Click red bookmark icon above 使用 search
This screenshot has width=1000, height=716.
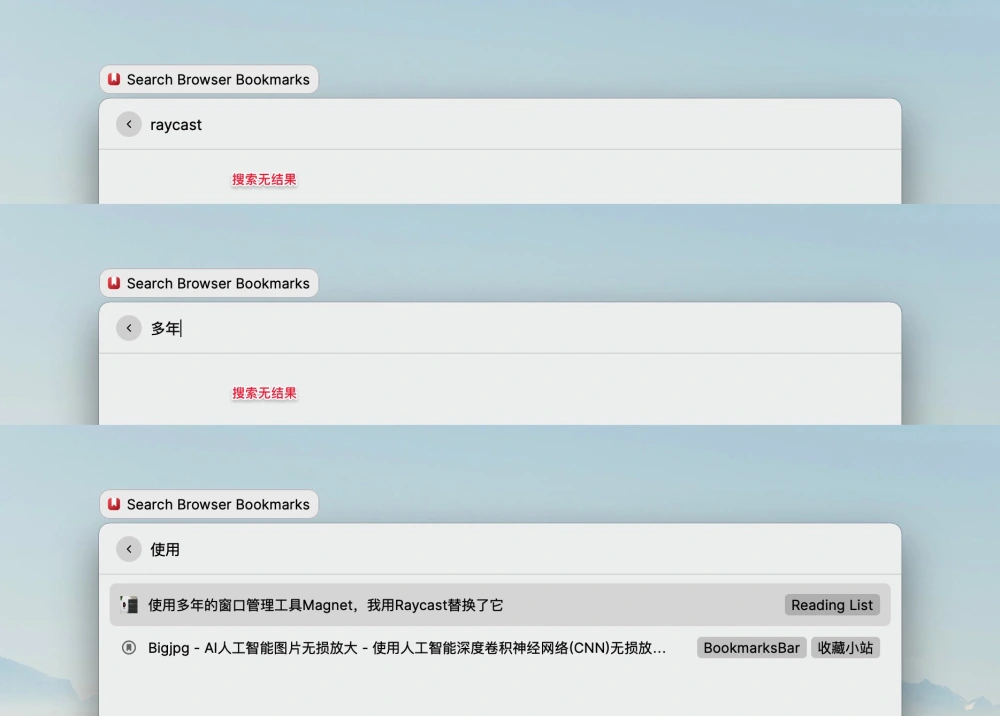pos(114,504)
